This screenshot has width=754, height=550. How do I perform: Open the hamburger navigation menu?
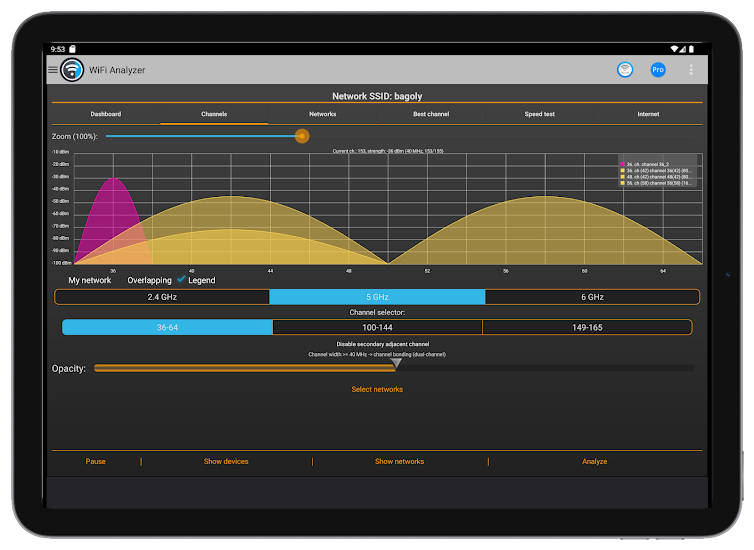coord(53,69)
